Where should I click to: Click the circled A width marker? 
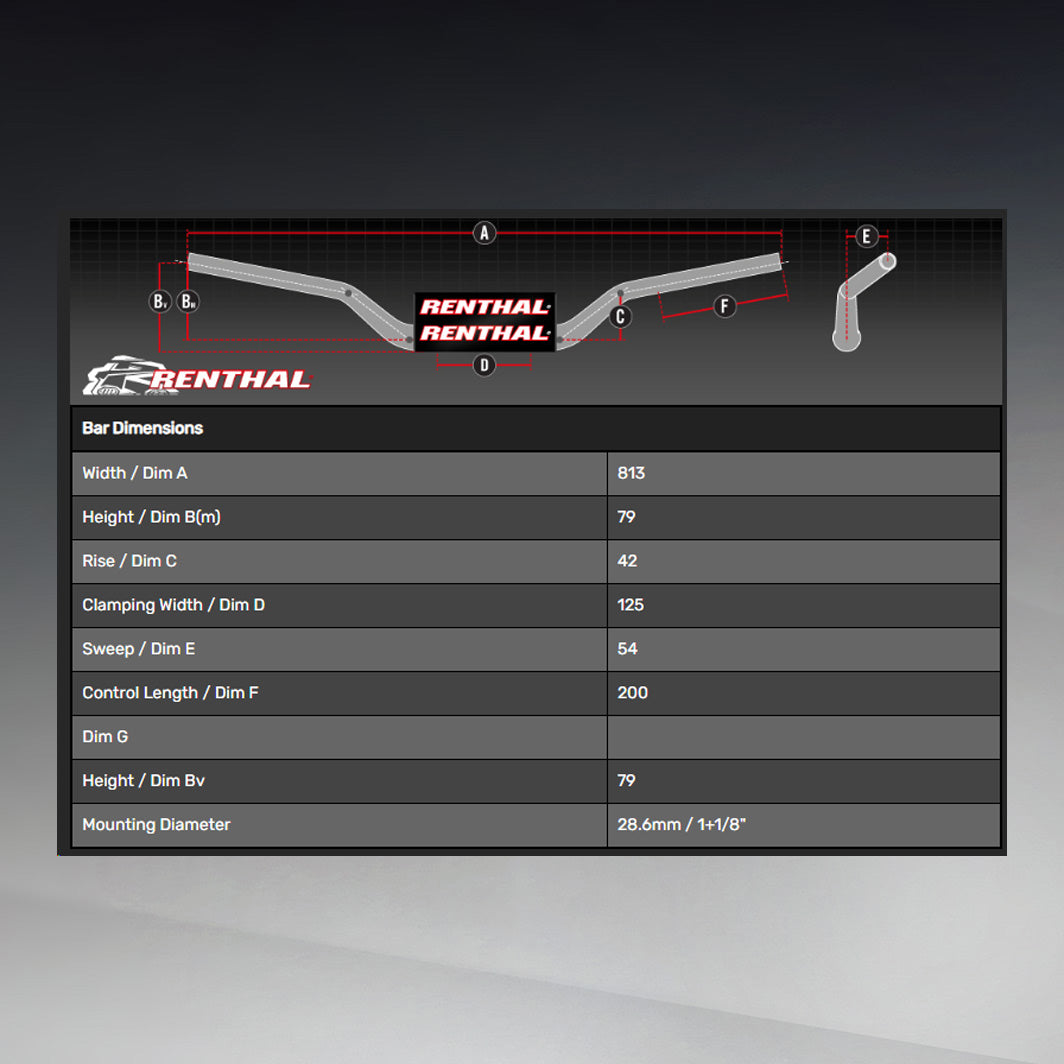[x=484, y=233]
